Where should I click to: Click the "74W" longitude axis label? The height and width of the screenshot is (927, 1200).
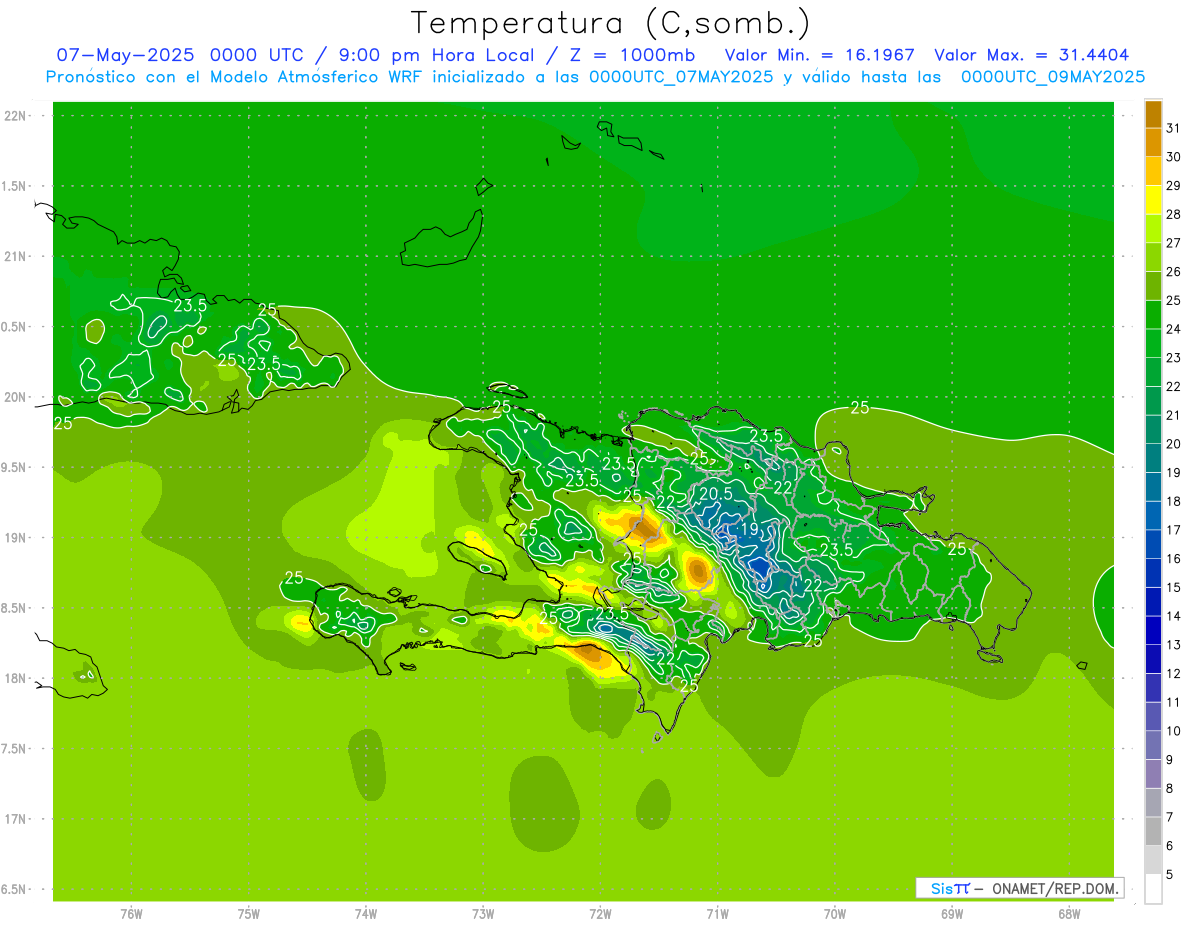click(x=366, y=913)
